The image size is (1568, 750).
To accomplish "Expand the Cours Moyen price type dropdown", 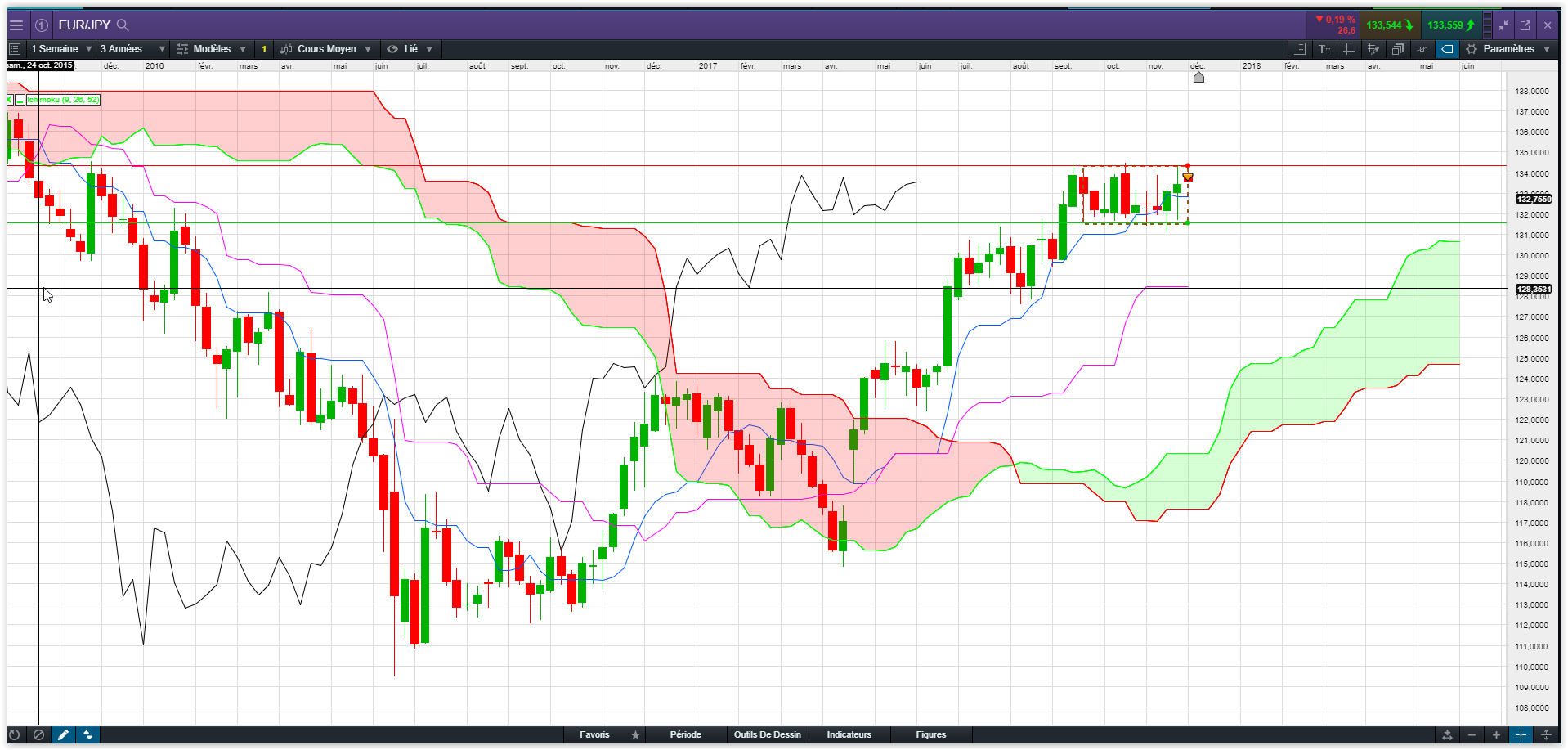I will pos(327,49).
